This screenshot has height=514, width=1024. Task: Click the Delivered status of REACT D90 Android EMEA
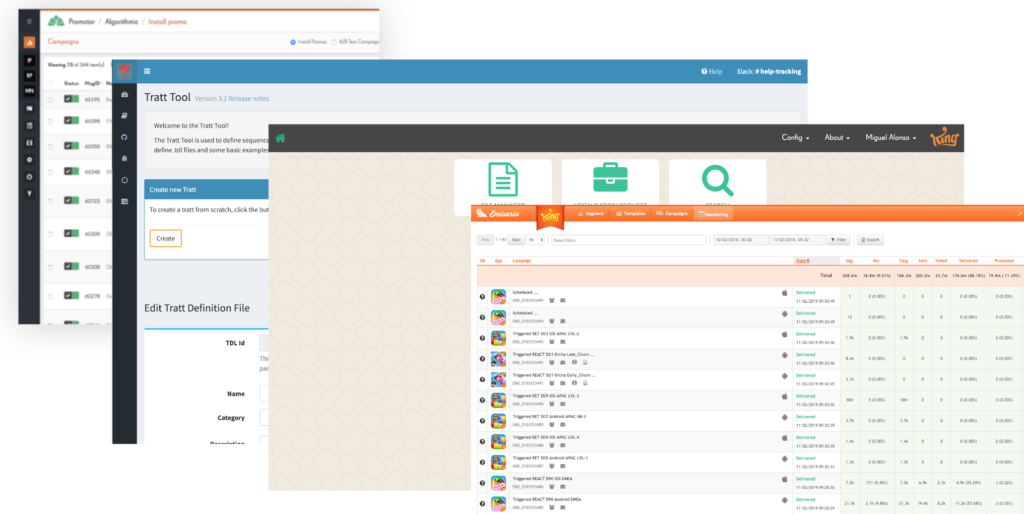pos(805,500)
